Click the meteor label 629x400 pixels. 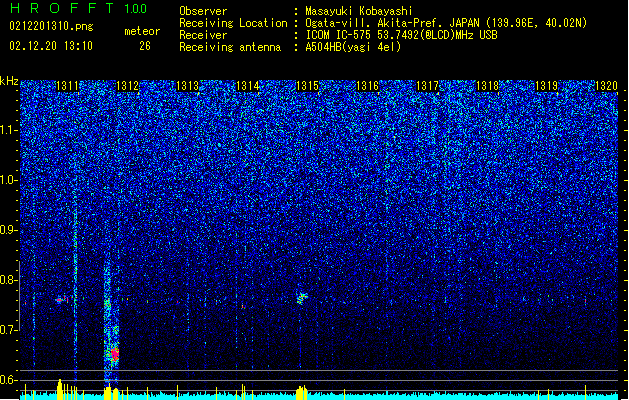[142, 31]
